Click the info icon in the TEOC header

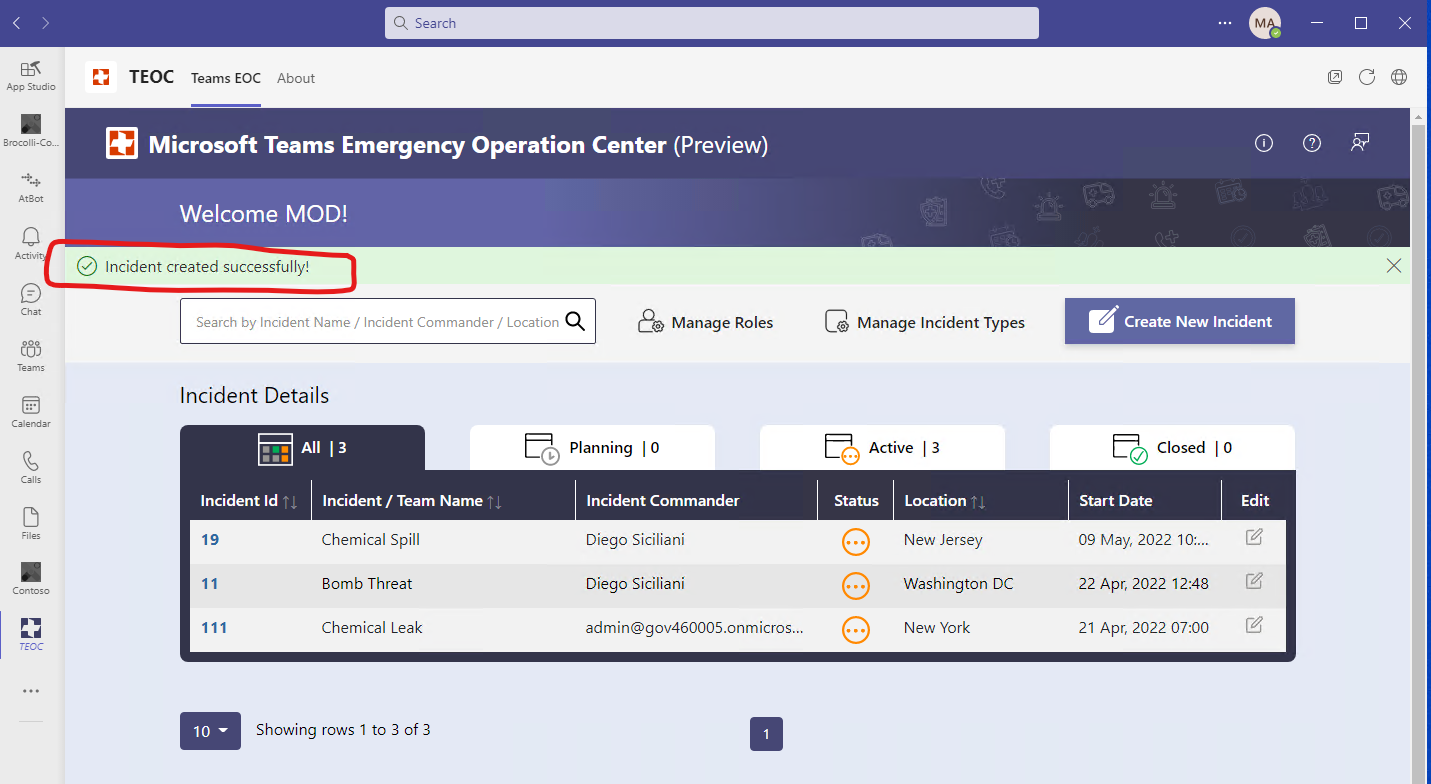[x=1263, y=143]
